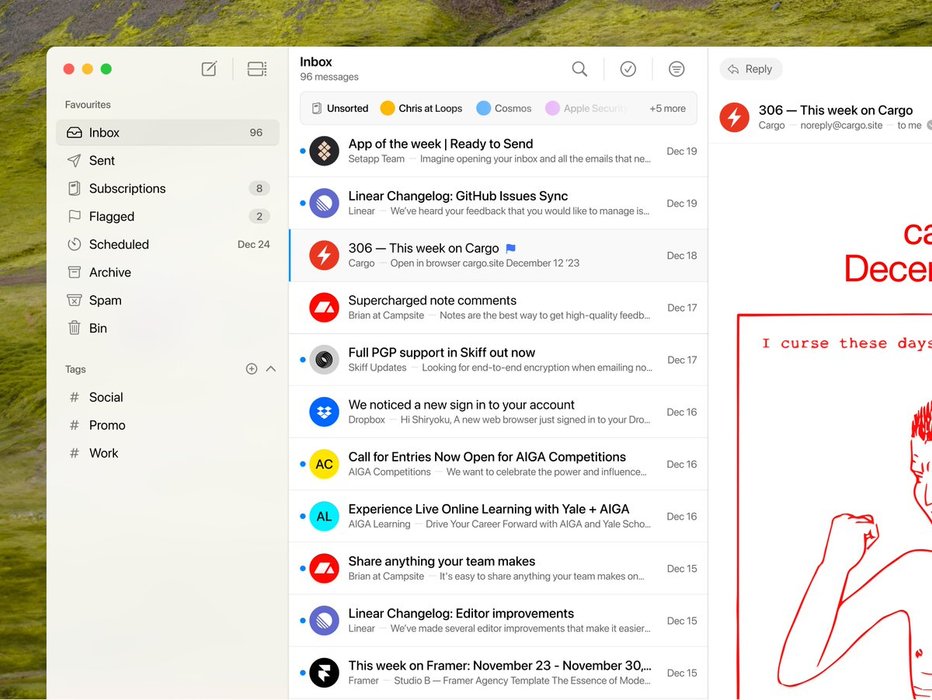Toggle unread dot on Framer email
932x700 pixels.
(x=303, y=673)
